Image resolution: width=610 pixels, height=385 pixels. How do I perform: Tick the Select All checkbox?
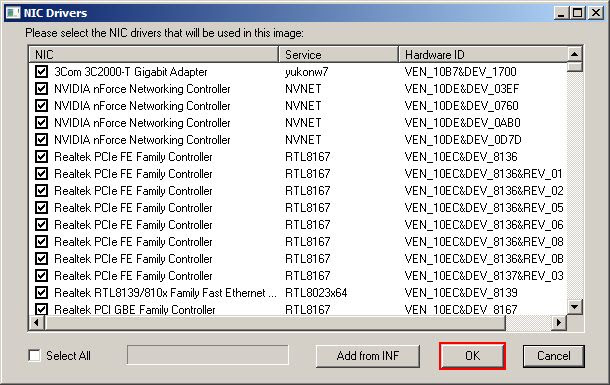(35, 355)
